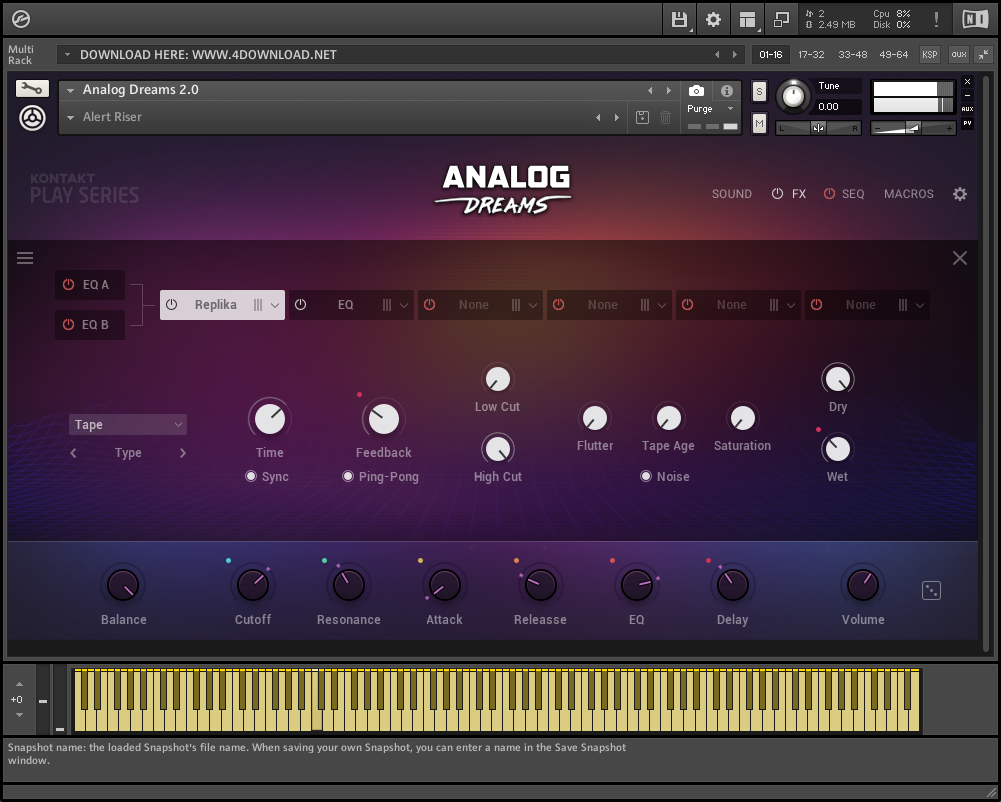Image resolution: width=1001 pixels, height=802 pixels.
Task: Select previous instrument for Analog Dreams 2.0
Action: [650, 91]
